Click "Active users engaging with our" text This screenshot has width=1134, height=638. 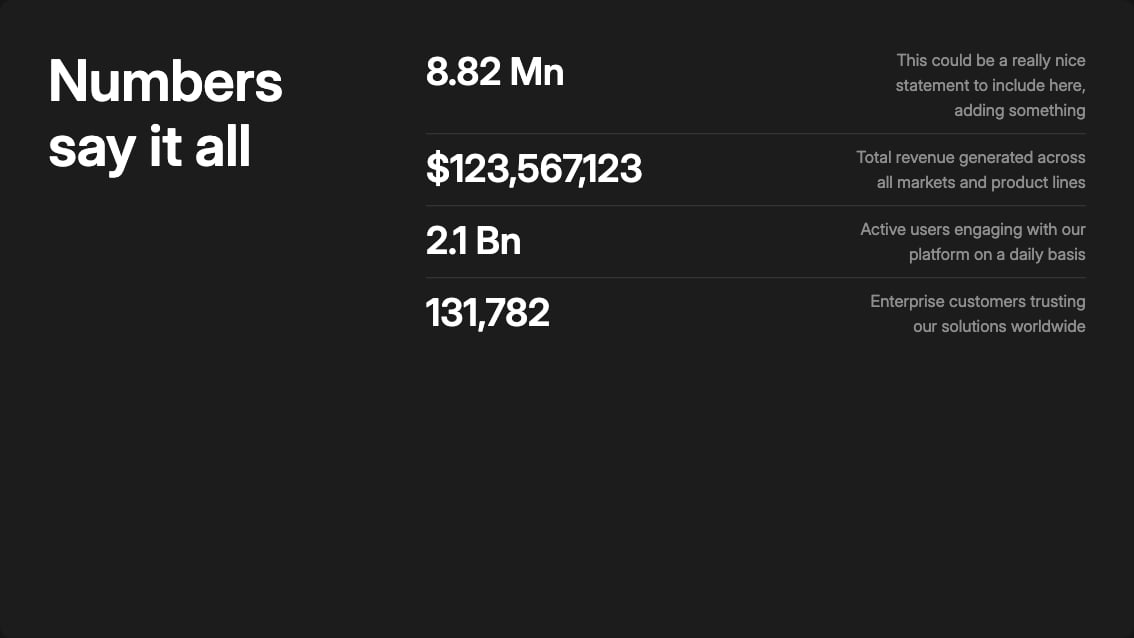(x=973, y=229)
